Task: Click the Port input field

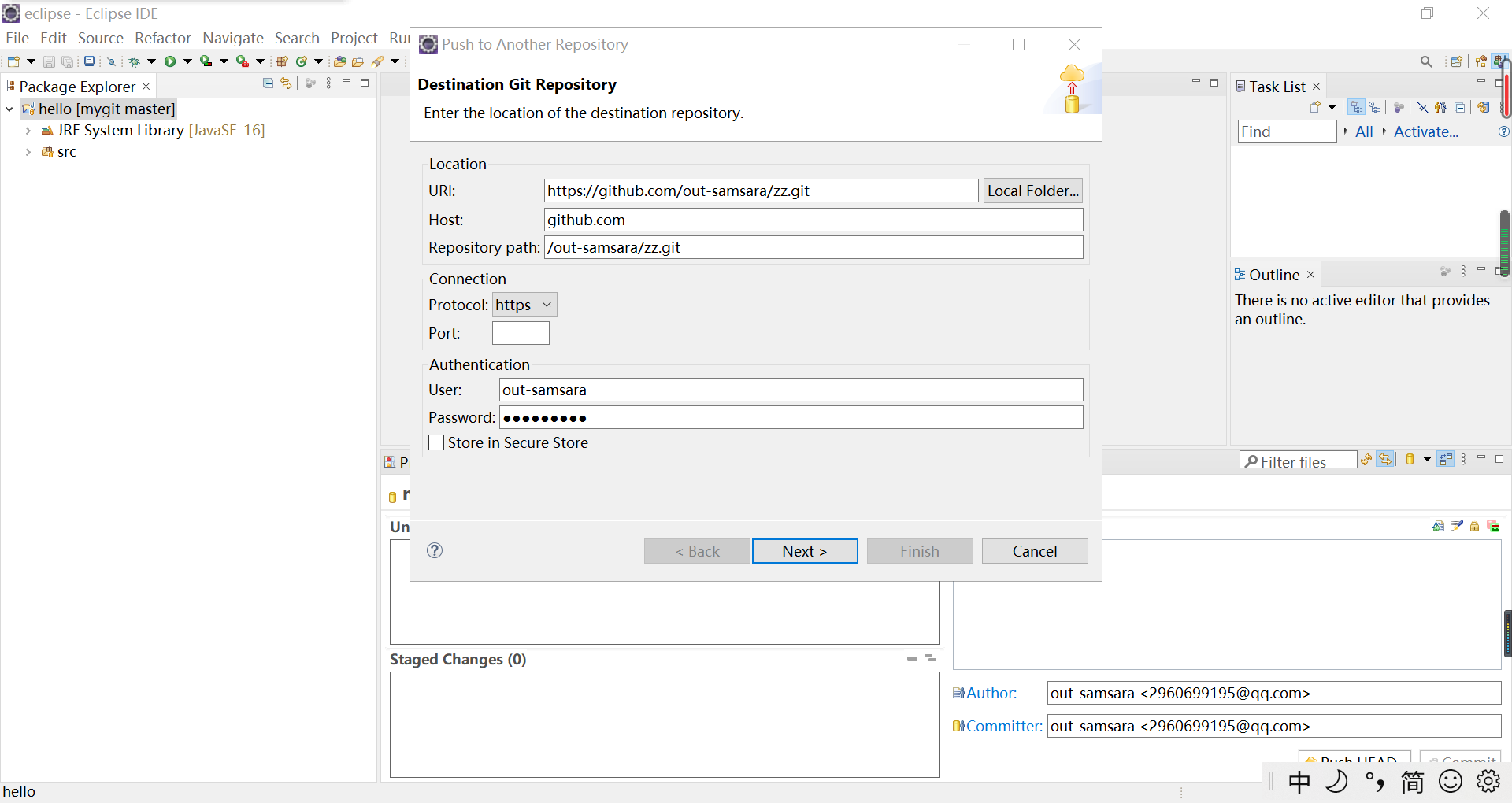Action: pyautogui.click(x=521, y=333)
